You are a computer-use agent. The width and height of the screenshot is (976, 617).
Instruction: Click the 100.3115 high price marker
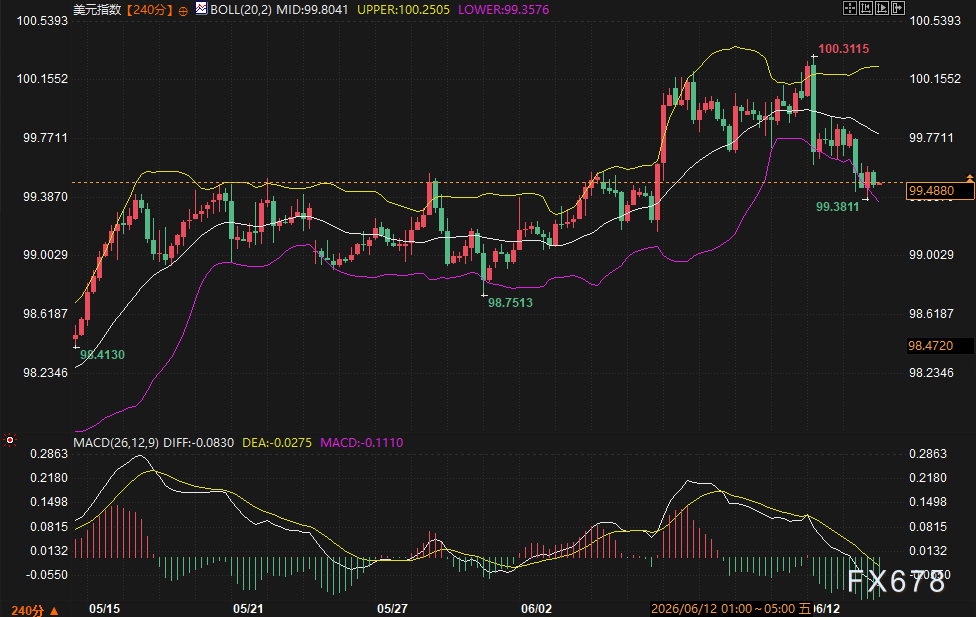[843, 49]
